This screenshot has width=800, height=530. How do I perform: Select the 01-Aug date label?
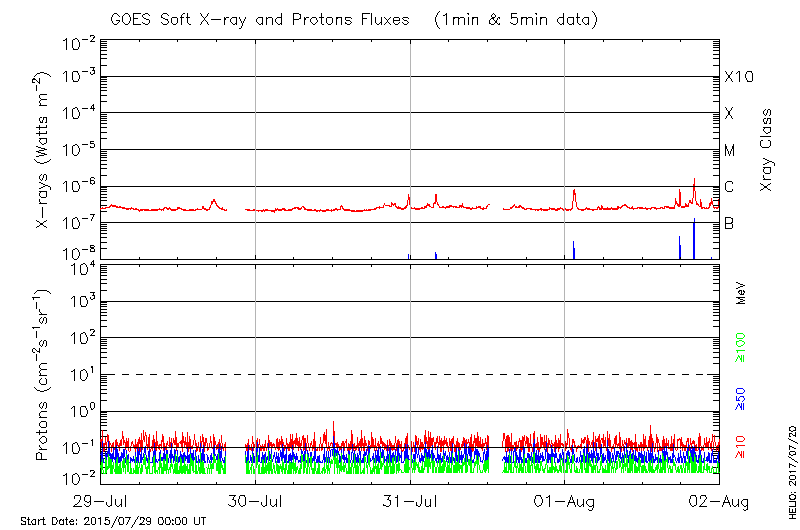point(565,499)
